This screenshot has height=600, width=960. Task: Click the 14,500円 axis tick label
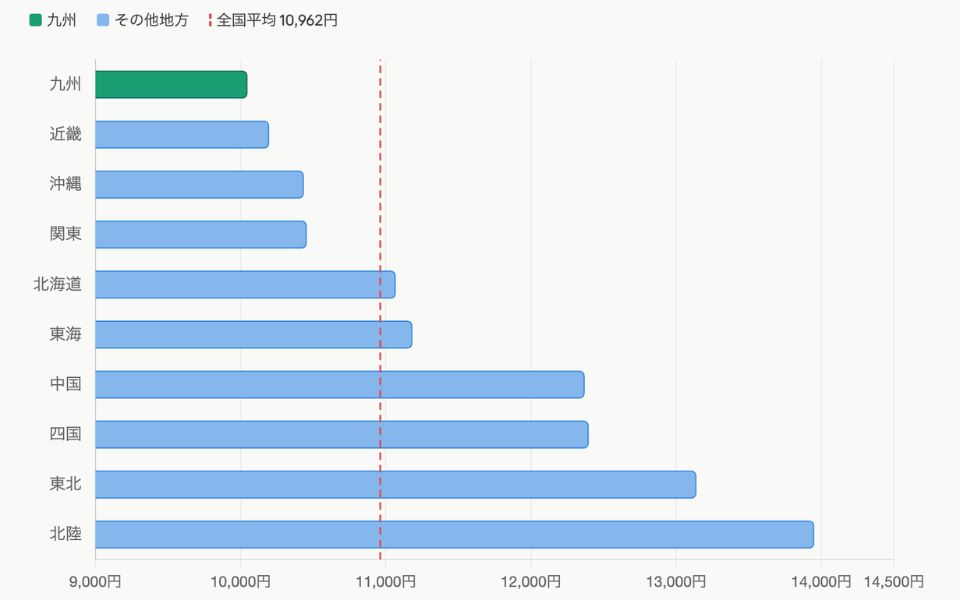point(893,581)
